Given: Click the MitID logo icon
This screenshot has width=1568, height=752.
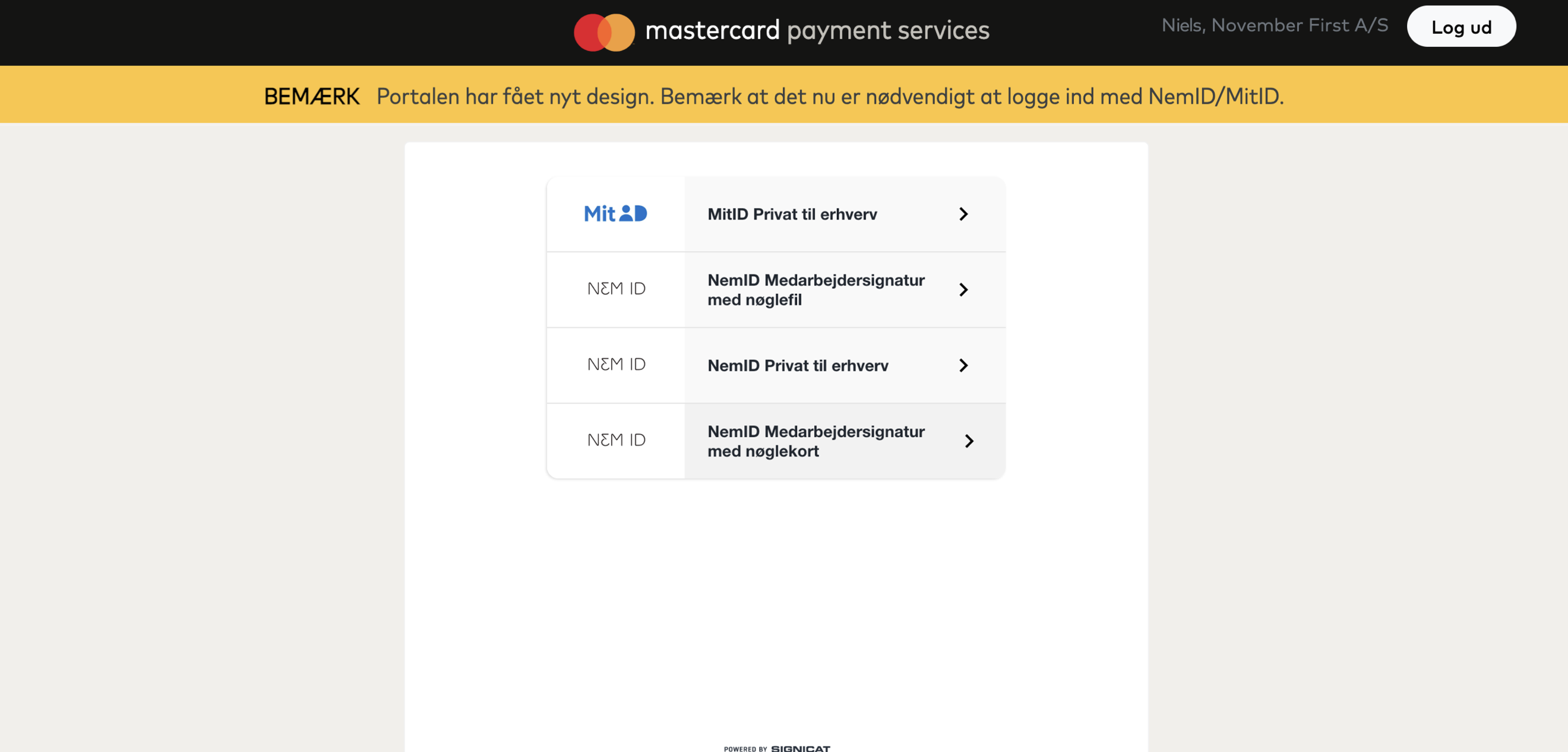Looking at the screenshot, I should [615, 214].
